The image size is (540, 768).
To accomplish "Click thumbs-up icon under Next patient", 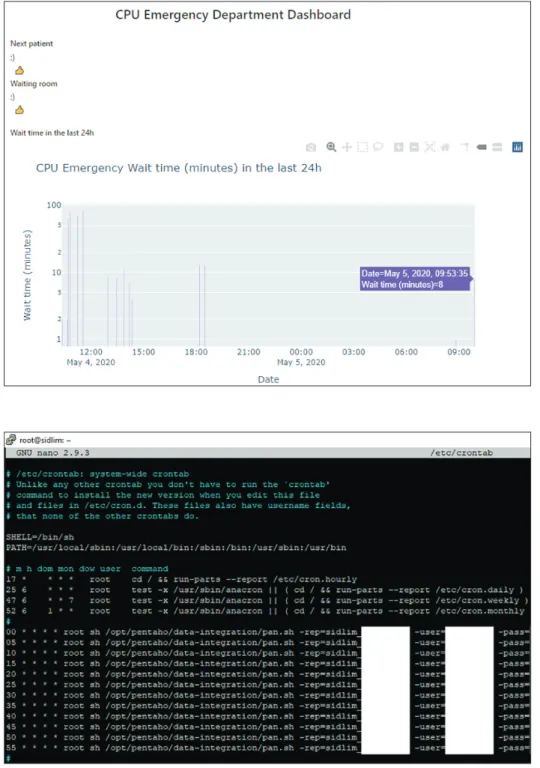I will tap(19, 71).
